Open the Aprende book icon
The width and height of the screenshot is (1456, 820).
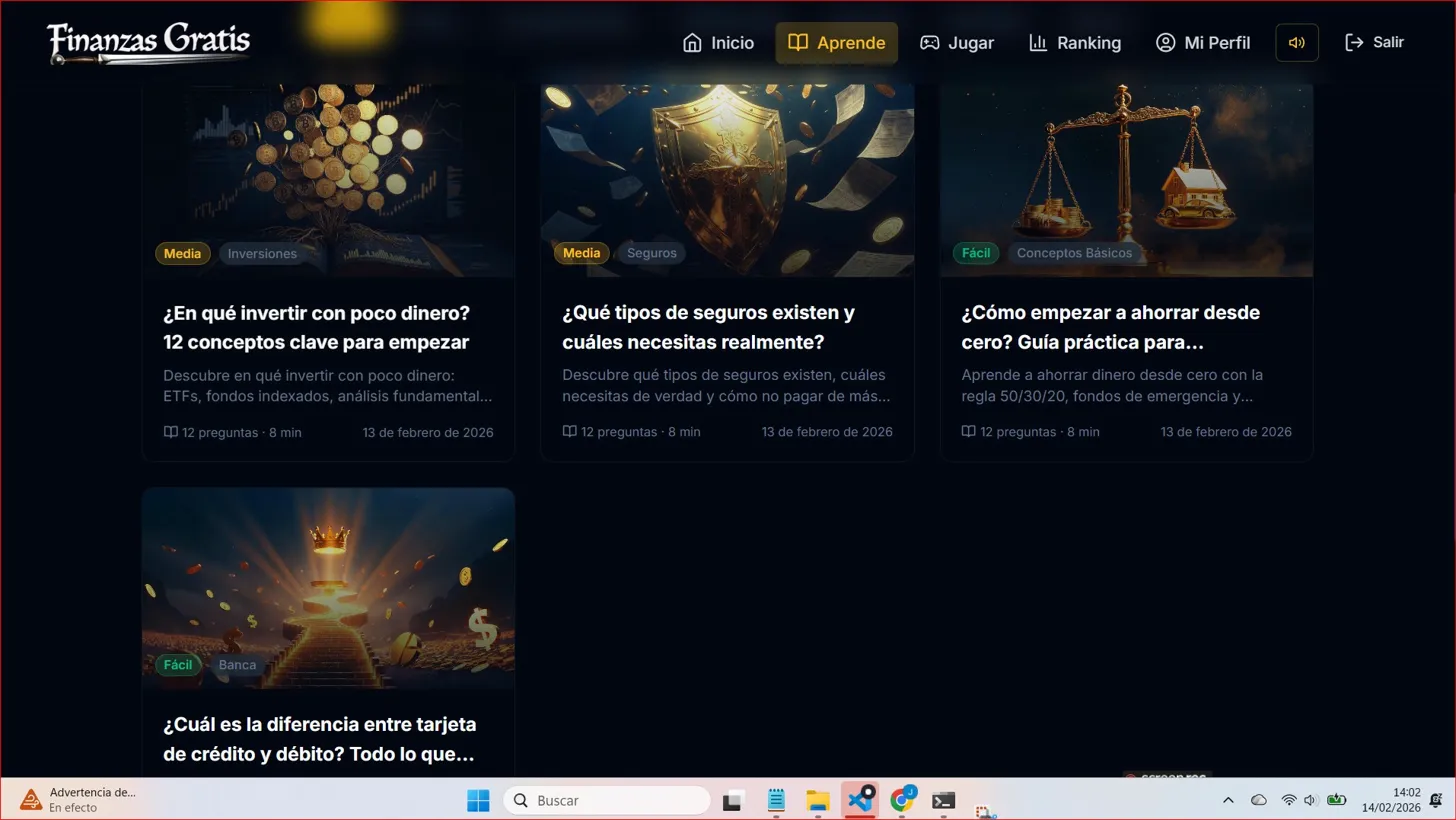click(x=797, y=42)
